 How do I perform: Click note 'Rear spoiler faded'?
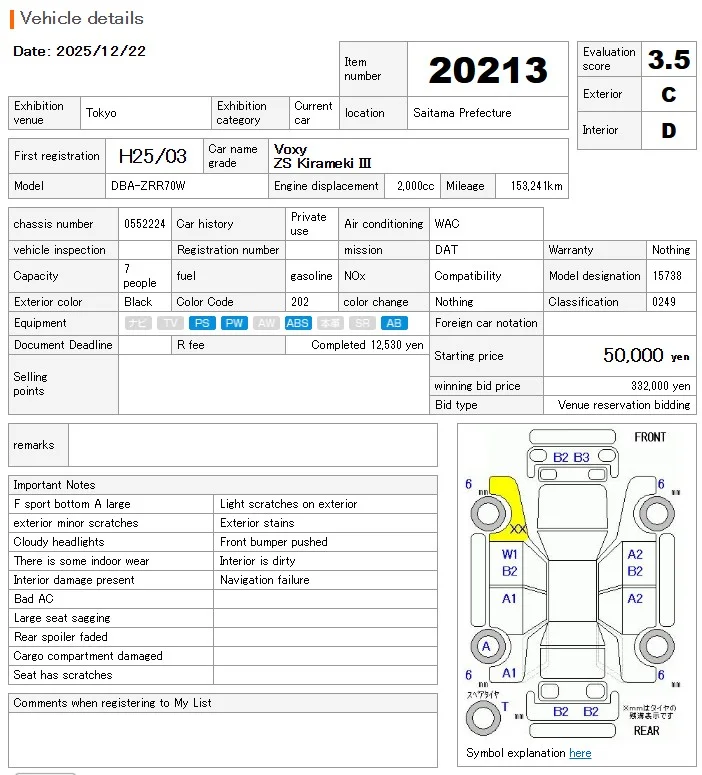pyautogui.click(x=60, y=637)
